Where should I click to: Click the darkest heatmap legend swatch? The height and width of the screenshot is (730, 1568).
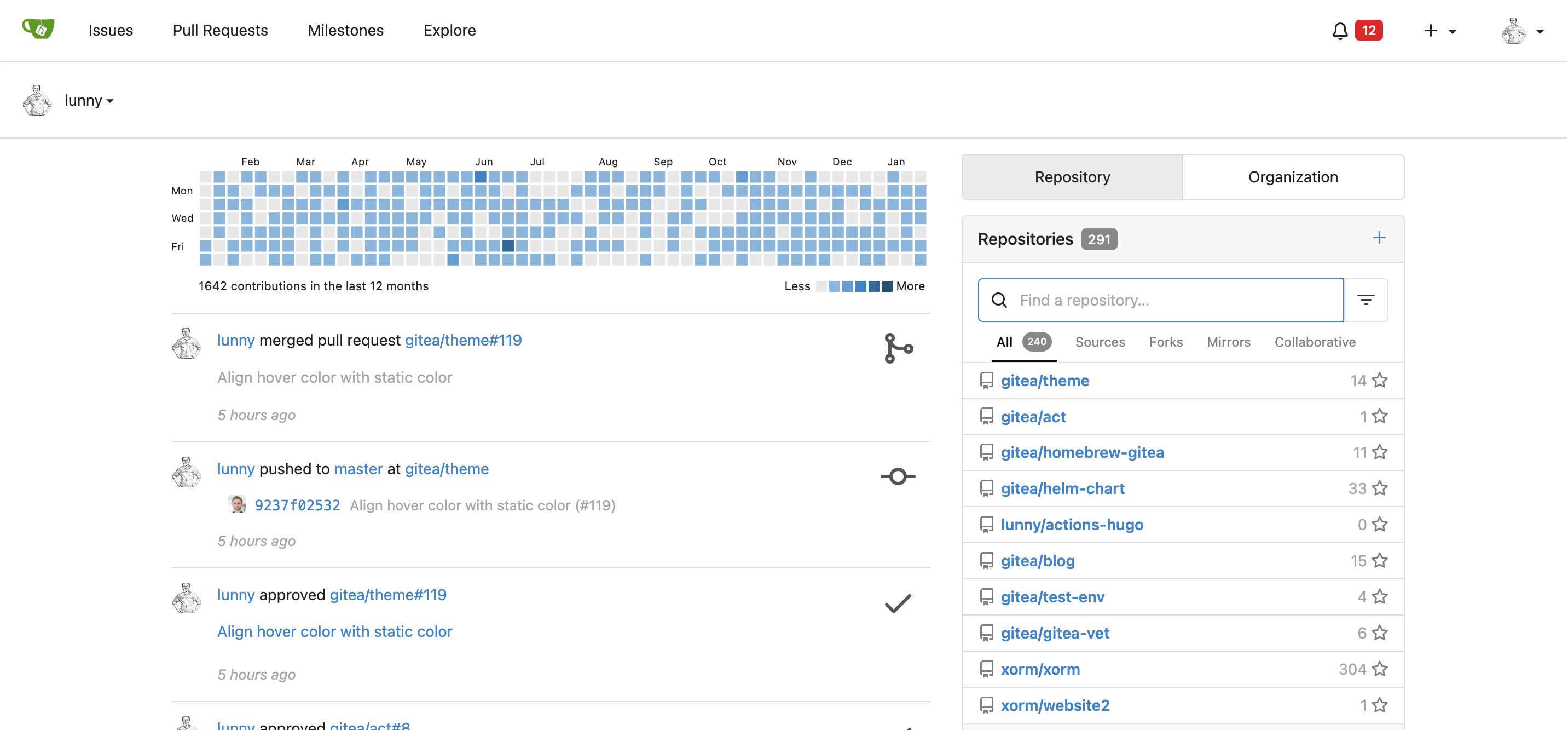click(887, 286)
